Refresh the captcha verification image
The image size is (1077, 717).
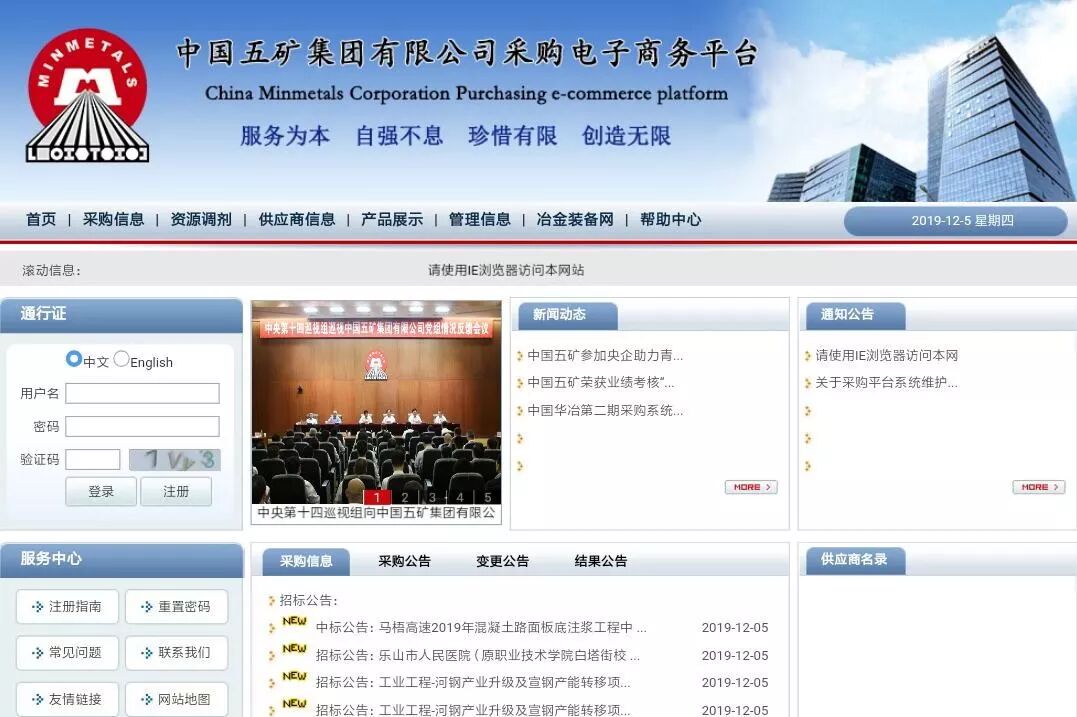174,459
